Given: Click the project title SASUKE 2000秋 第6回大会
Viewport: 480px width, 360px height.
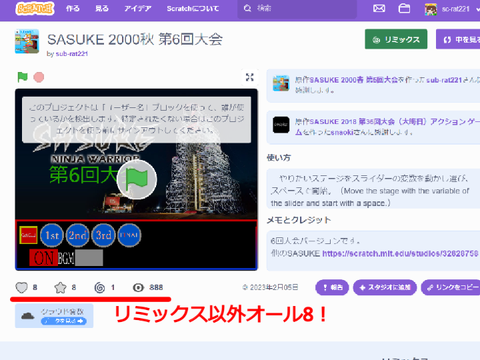Looking at the screenshot, I should (135, 39).
